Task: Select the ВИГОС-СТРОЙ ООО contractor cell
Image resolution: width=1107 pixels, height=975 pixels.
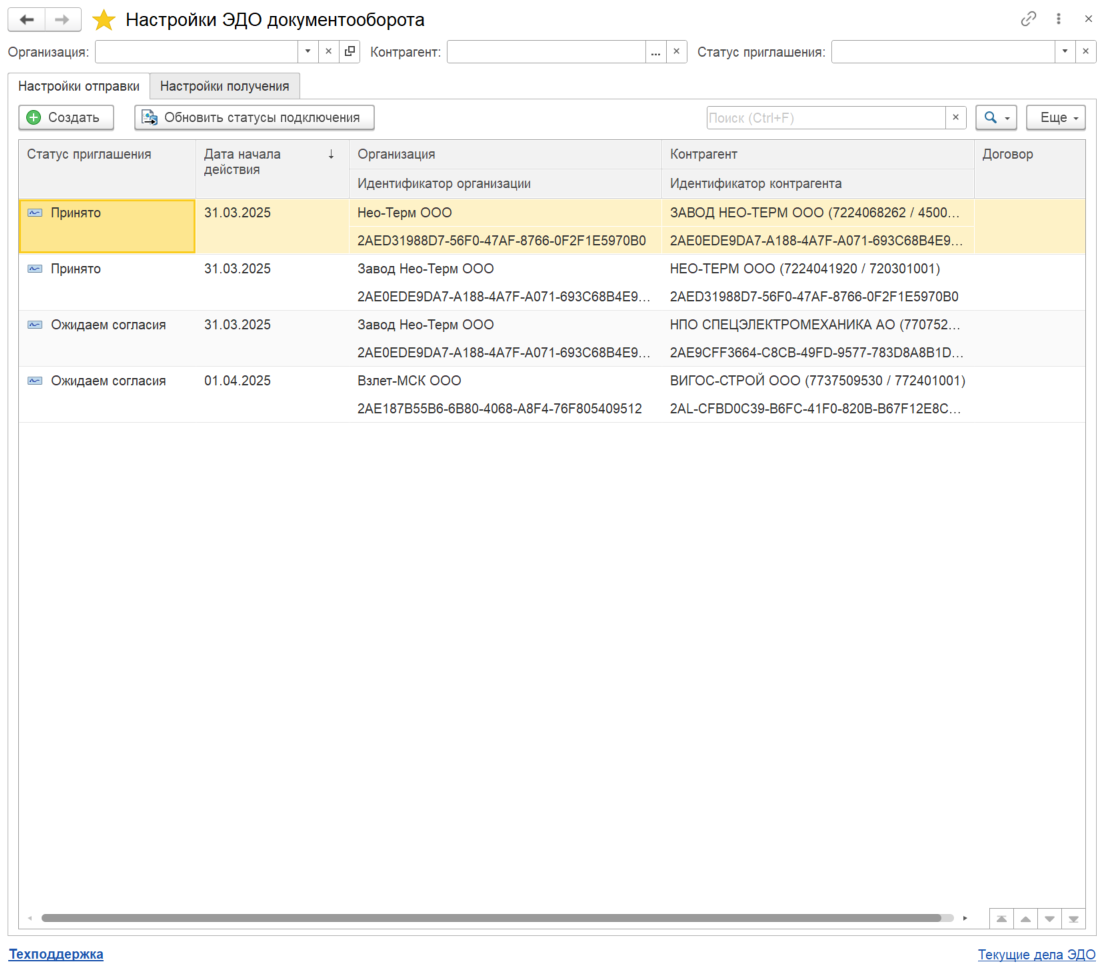Action: [818, 381]
